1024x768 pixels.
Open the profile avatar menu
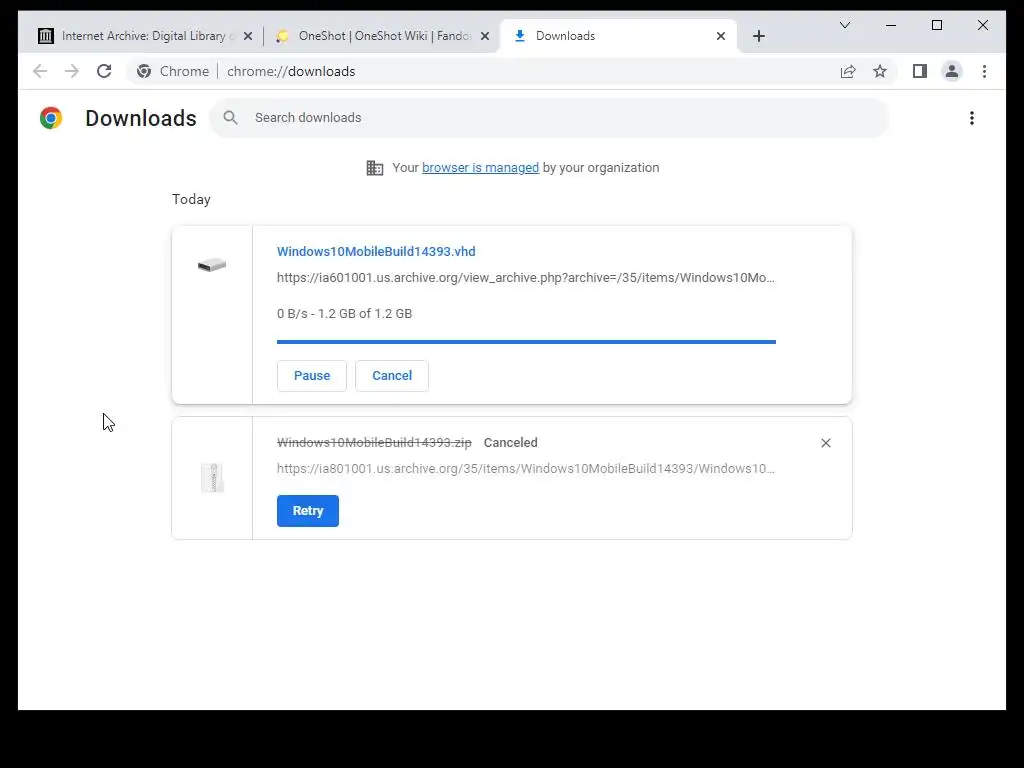coord(952,71)
